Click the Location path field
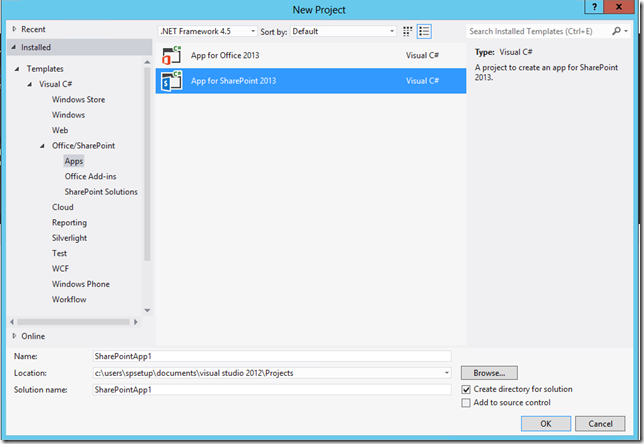The height and width of the screenshot is (444, 644). (272, 373)
